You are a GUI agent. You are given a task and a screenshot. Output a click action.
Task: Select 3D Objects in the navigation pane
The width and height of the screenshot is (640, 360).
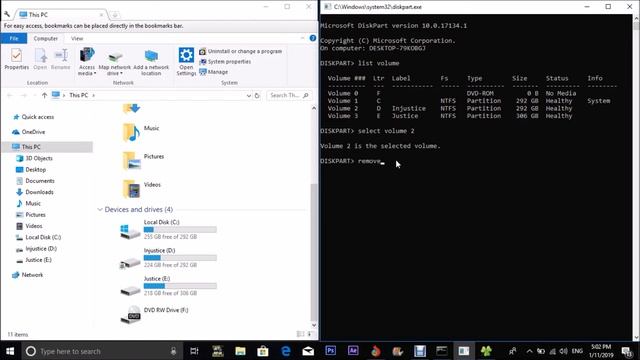(39, 158)
